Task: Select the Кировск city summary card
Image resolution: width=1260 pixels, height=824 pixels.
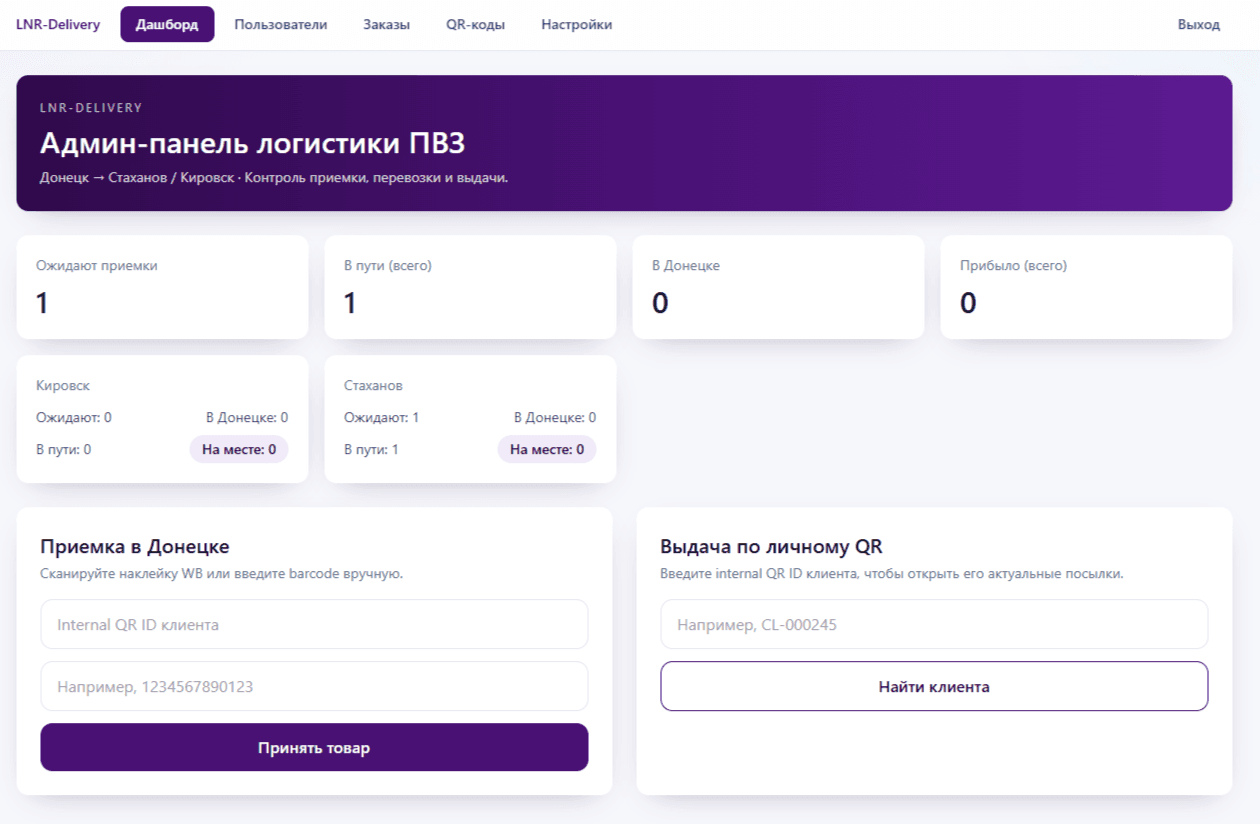Action: point(160,418)
